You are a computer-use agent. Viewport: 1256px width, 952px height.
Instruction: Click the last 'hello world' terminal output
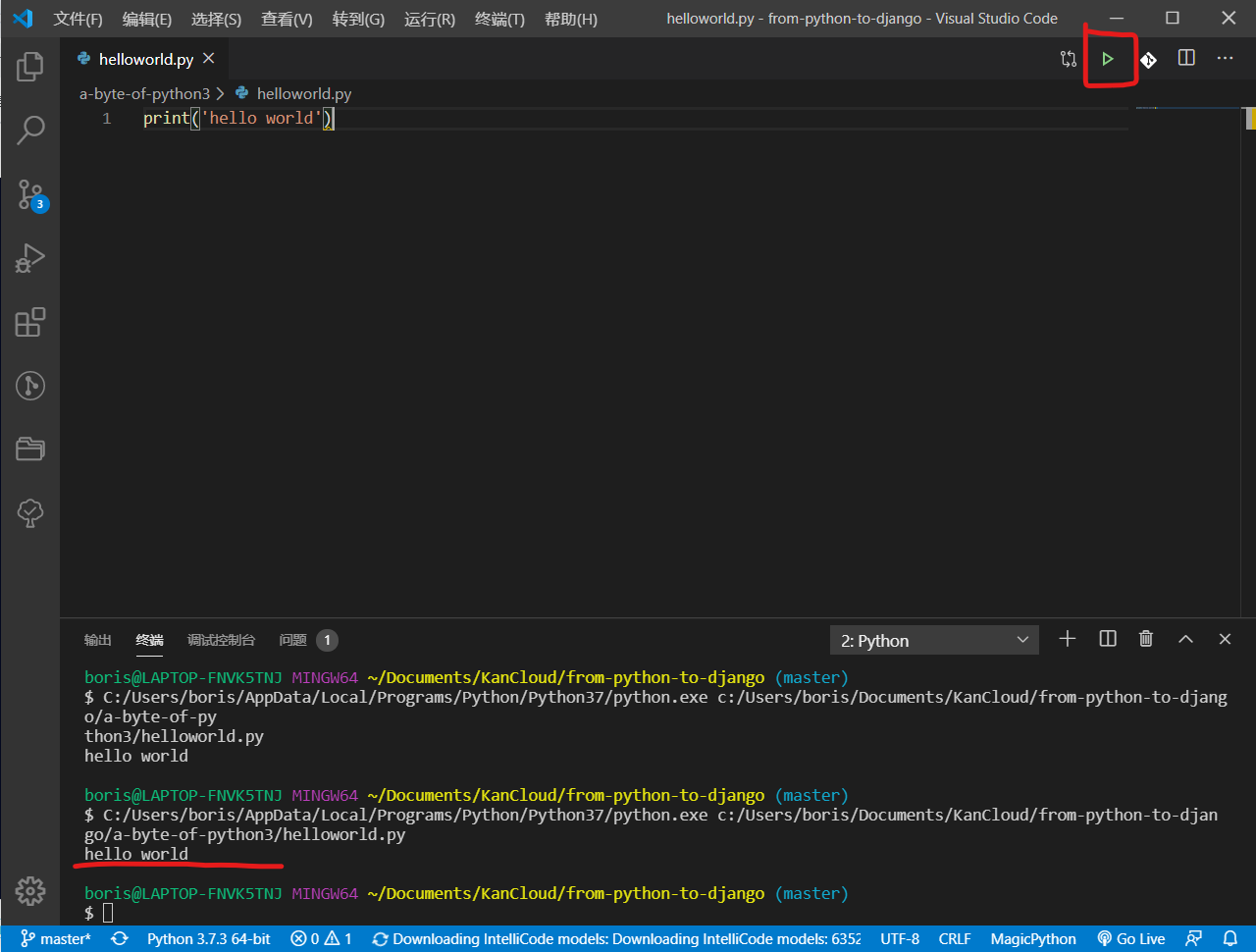[x=136, y=854]
